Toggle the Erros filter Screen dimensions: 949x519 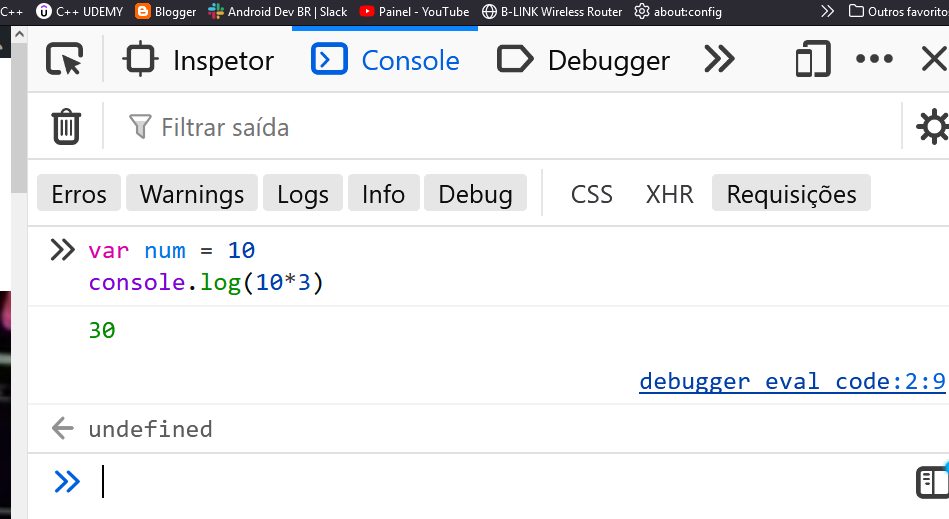tap(79, 193)
